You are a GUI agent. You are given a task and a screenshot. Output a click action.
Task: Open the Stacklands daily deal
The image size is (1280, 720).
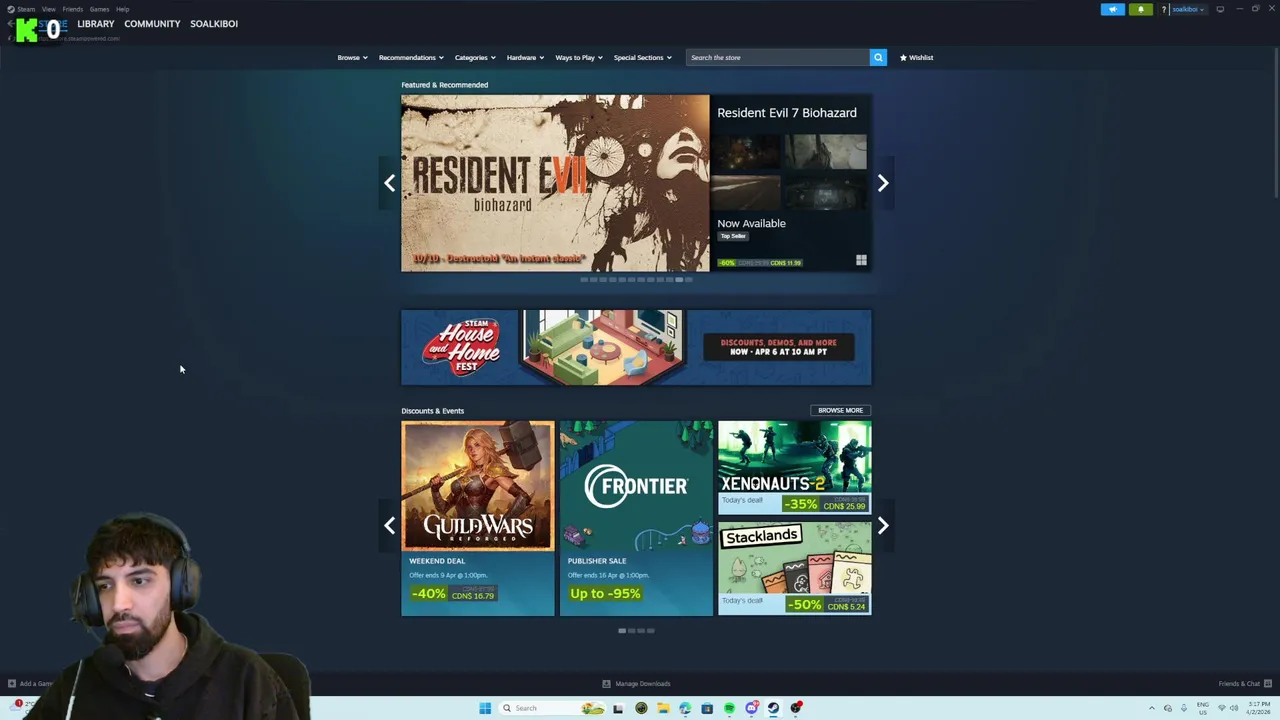pyautogui.click(x=794, y=568)
